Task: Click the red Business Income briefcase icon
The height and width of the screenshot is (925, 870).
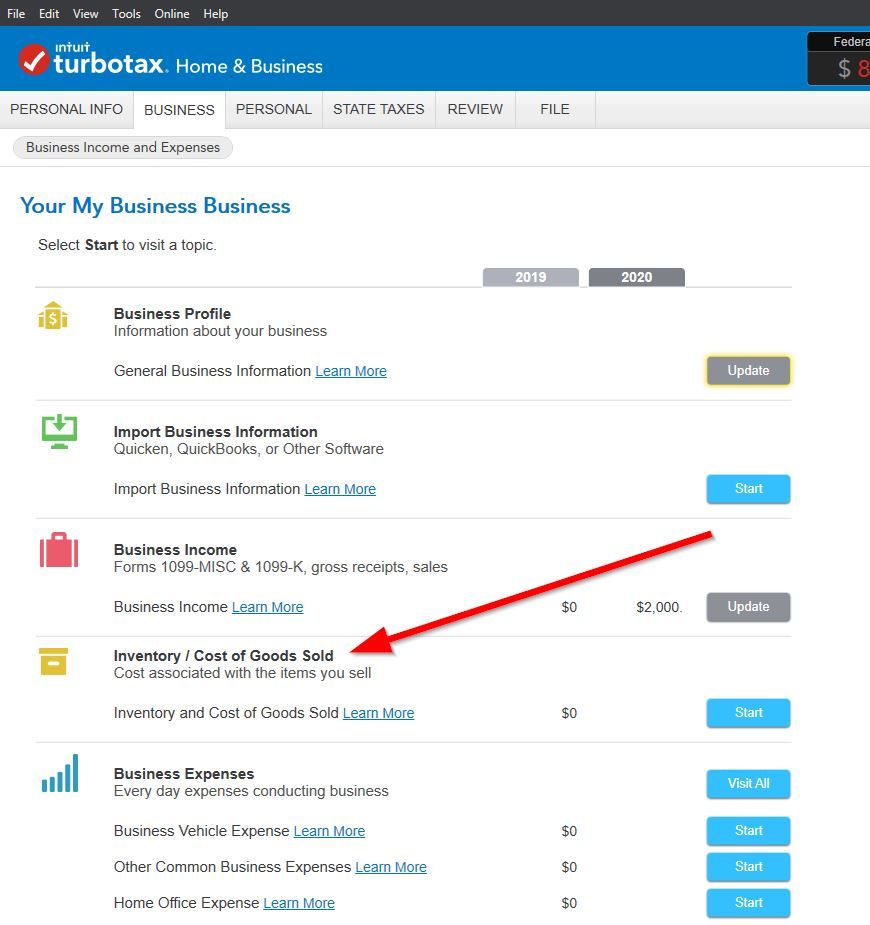Action: (x=59, y=550)
